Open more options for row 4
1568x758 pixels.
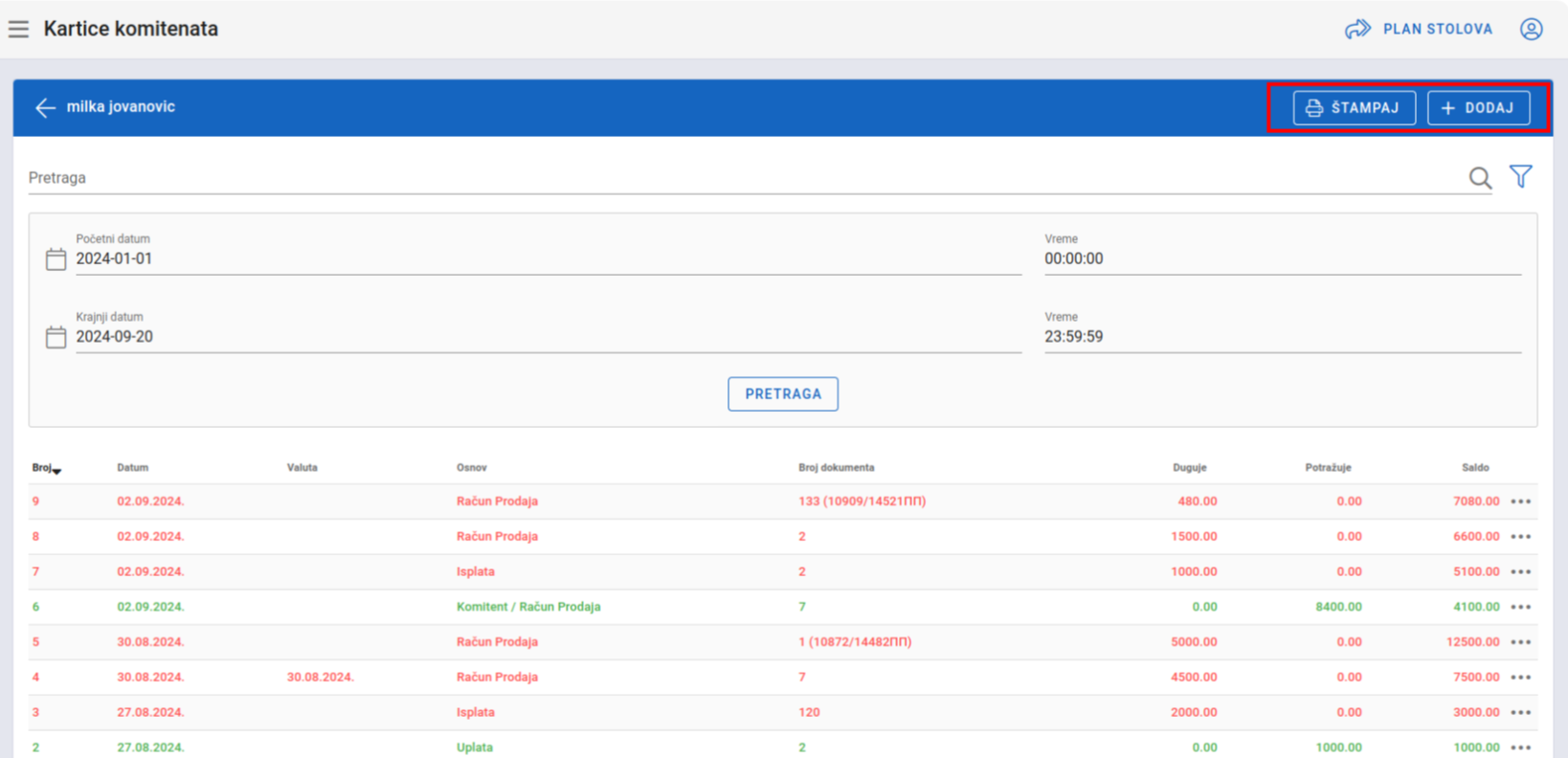[x=1521, y=678]
